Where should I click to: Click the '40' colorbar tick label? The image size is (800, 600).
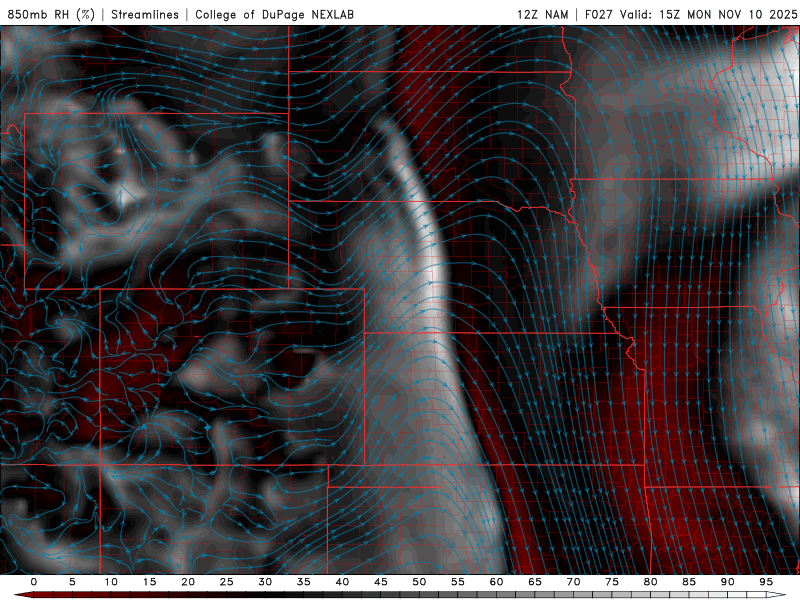[x=342, y=582]
